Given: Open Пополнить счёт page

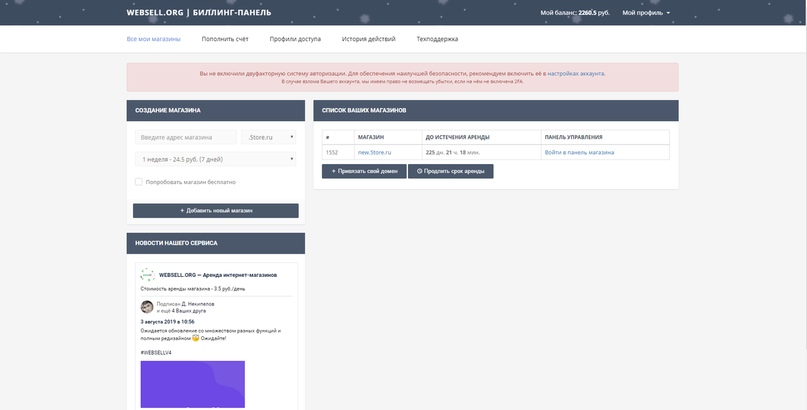Looking at the screenshot, I should [x=225, y=39].
